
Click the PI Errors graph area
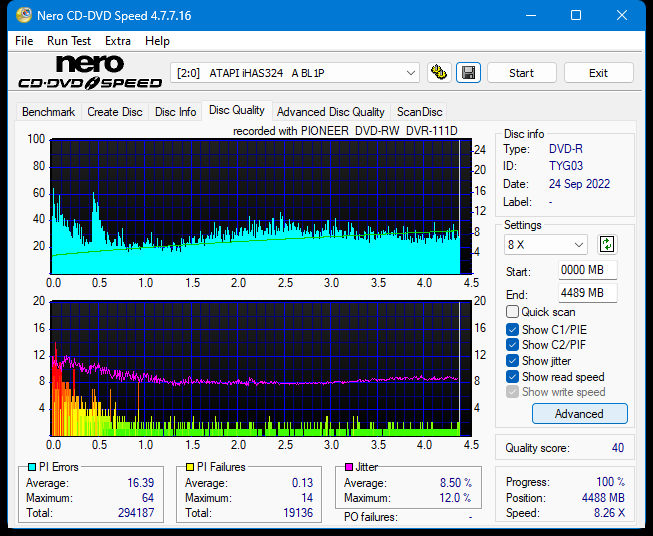pyautogui.click(x=261, y=207)
